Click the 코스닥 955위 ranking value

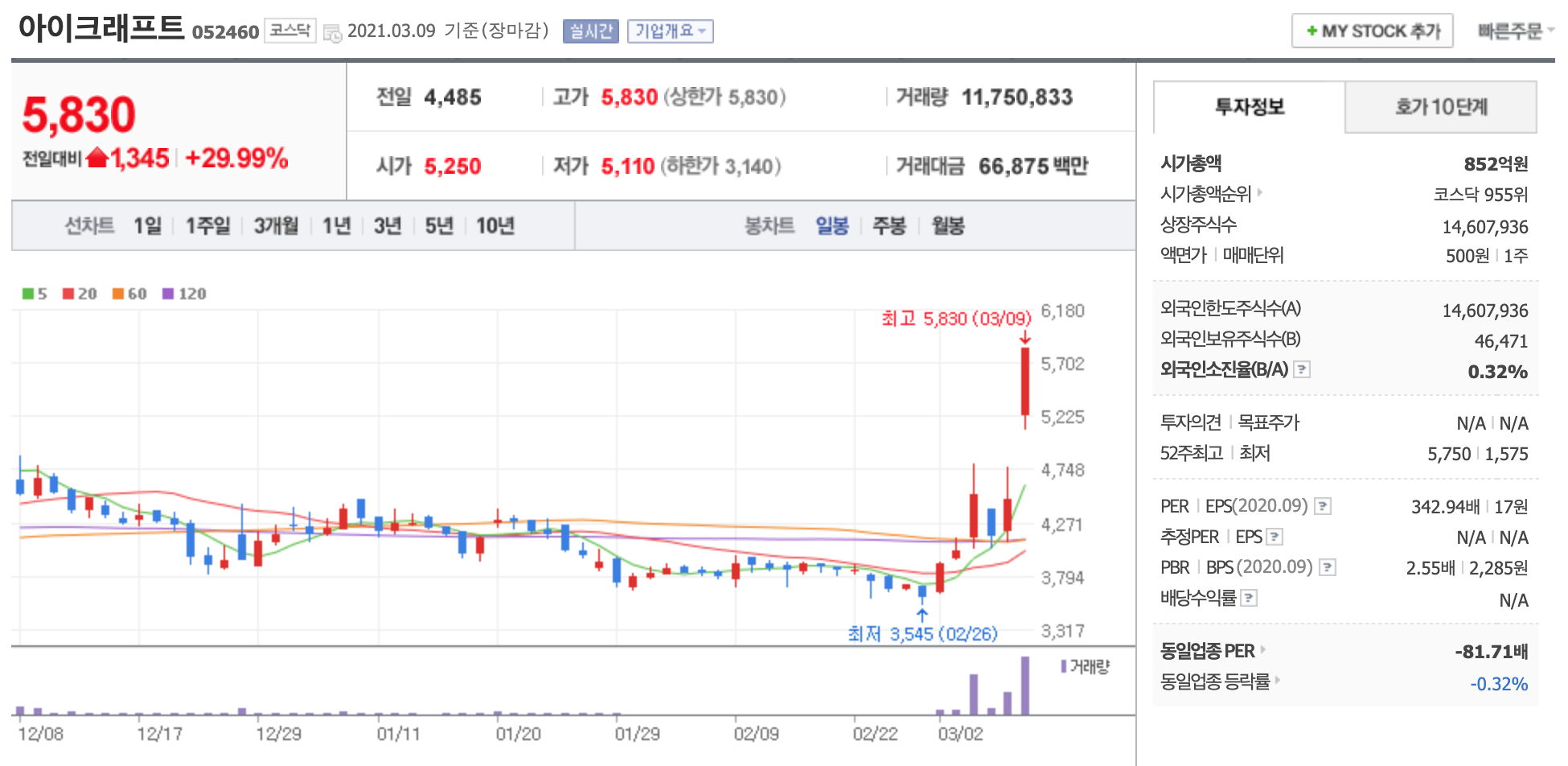(1481, 195)
